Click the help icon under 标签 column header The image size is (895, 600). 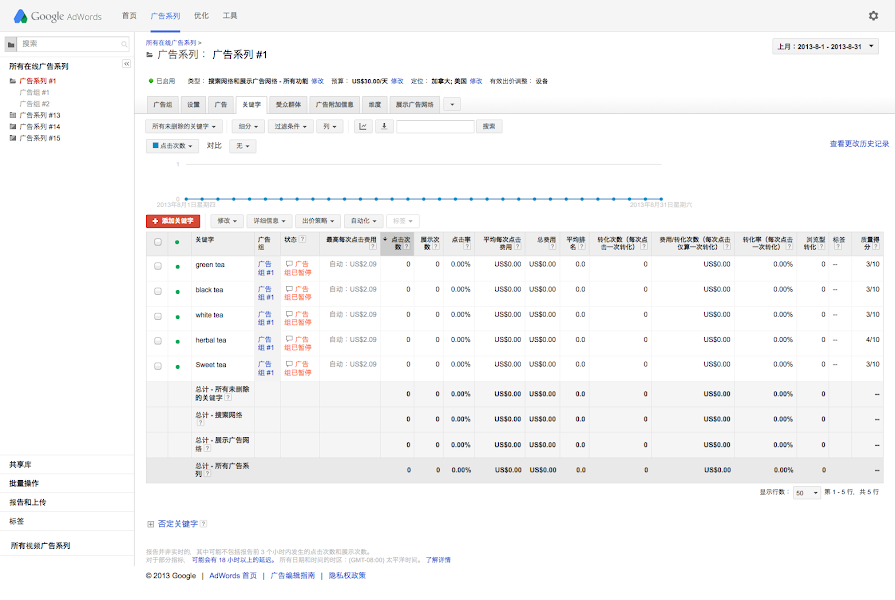(838, 247)
